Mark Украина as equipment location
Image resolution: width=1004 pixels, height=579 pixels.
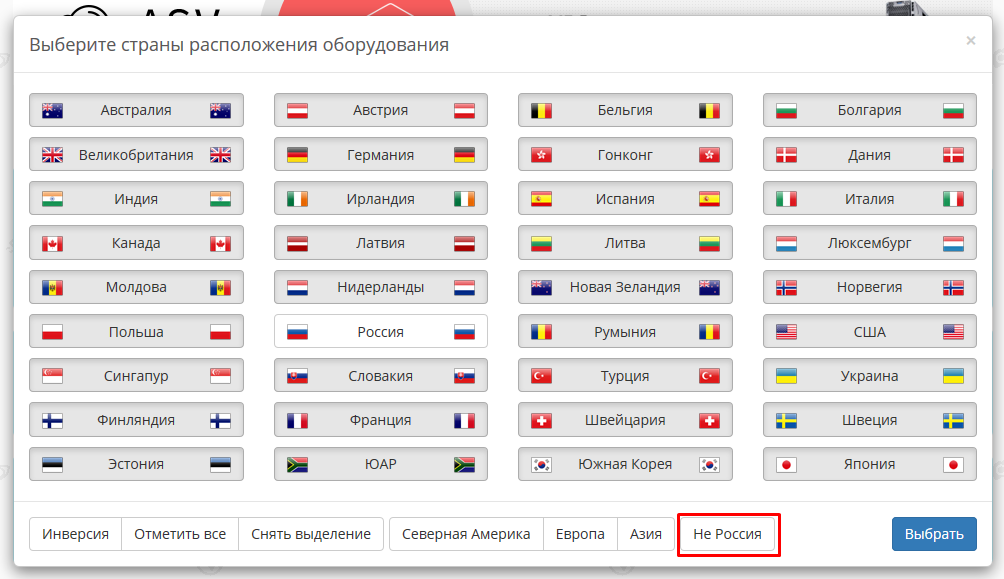pyautogui.click(x=870, y=376)
